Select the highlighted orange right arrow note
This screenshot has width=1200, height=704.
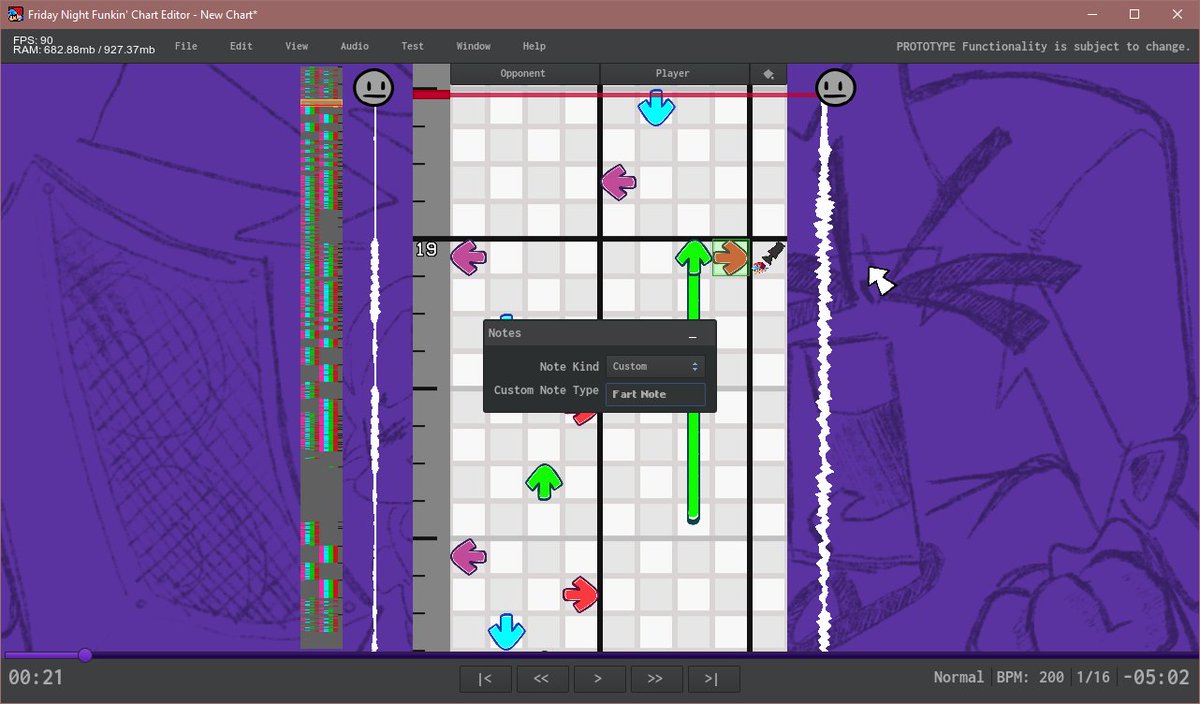pos(730,258)
